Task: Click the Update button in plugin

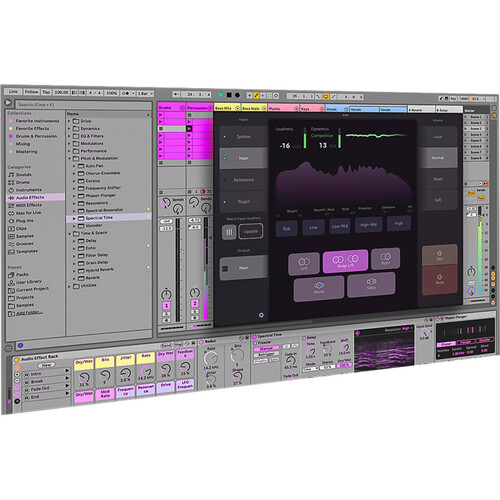Action: click(x=251, y=231)
